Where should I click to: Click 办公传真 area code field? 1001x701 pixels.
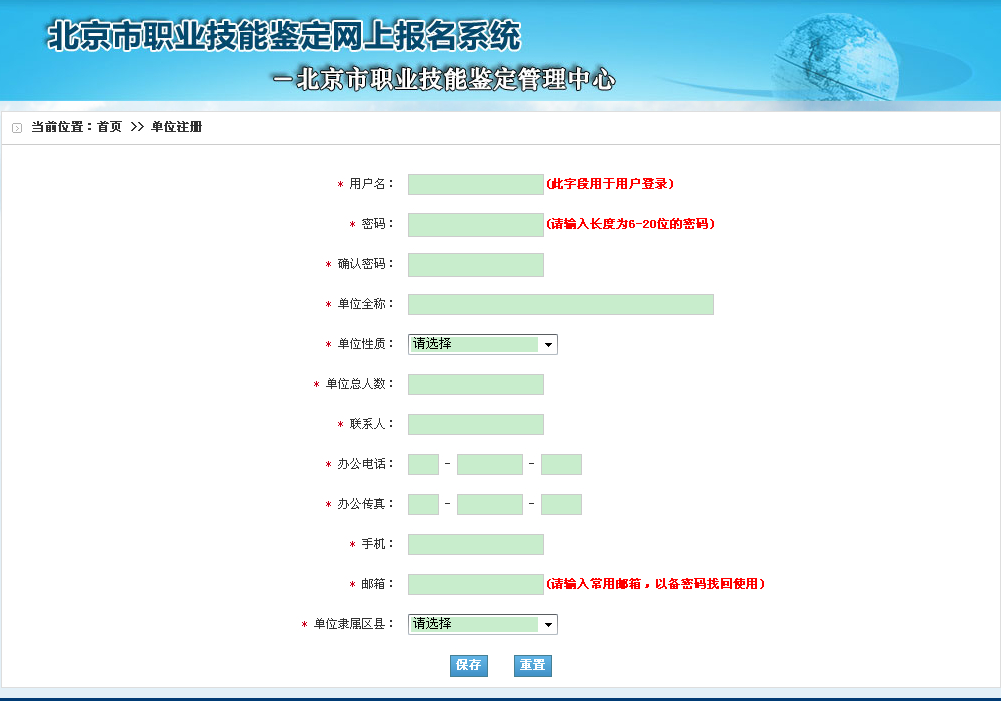[423, 504]
